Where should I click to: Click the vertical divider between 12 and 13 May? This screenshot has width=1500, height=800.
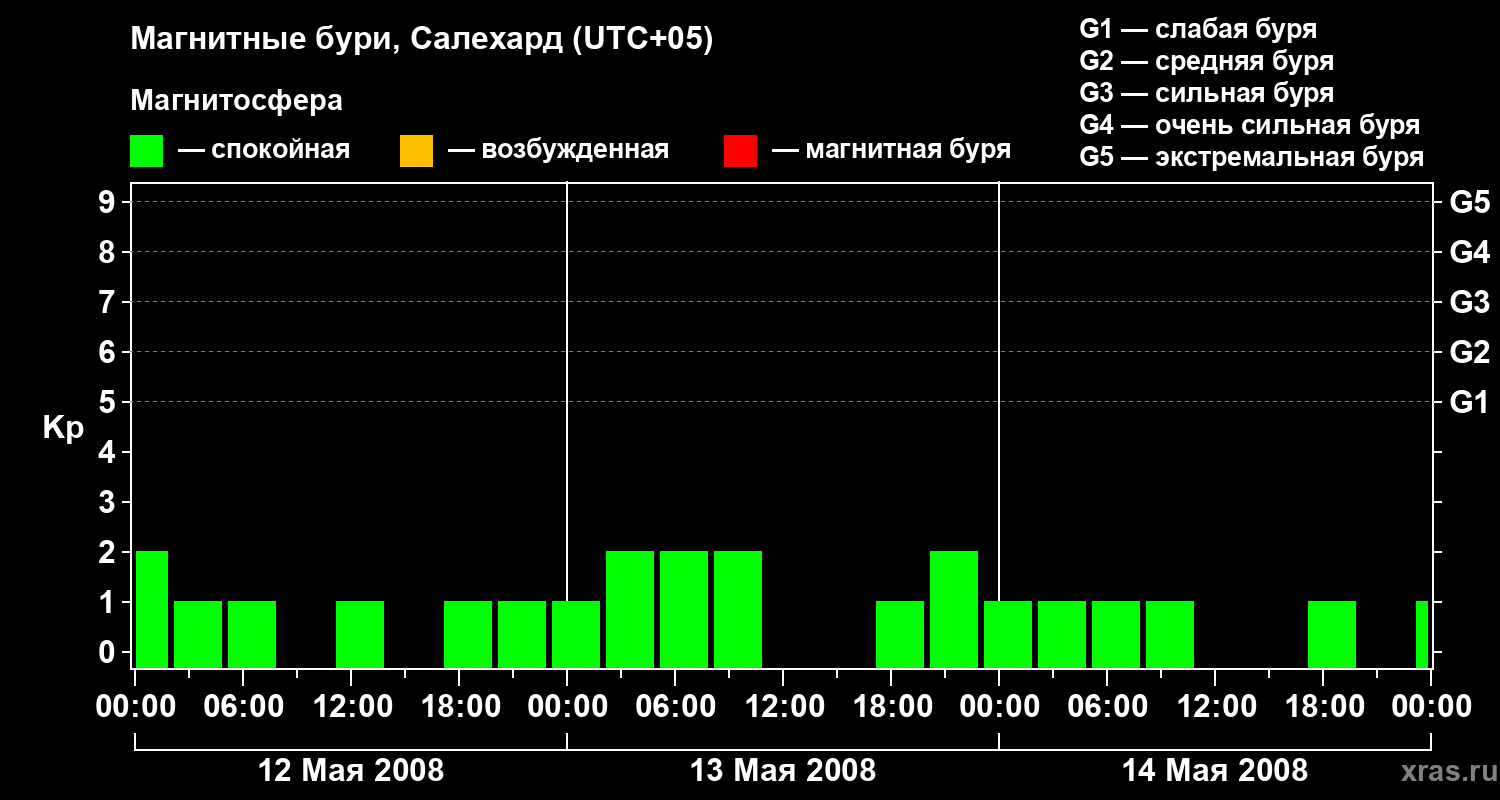pyautogui.click(x=567, y=425)
